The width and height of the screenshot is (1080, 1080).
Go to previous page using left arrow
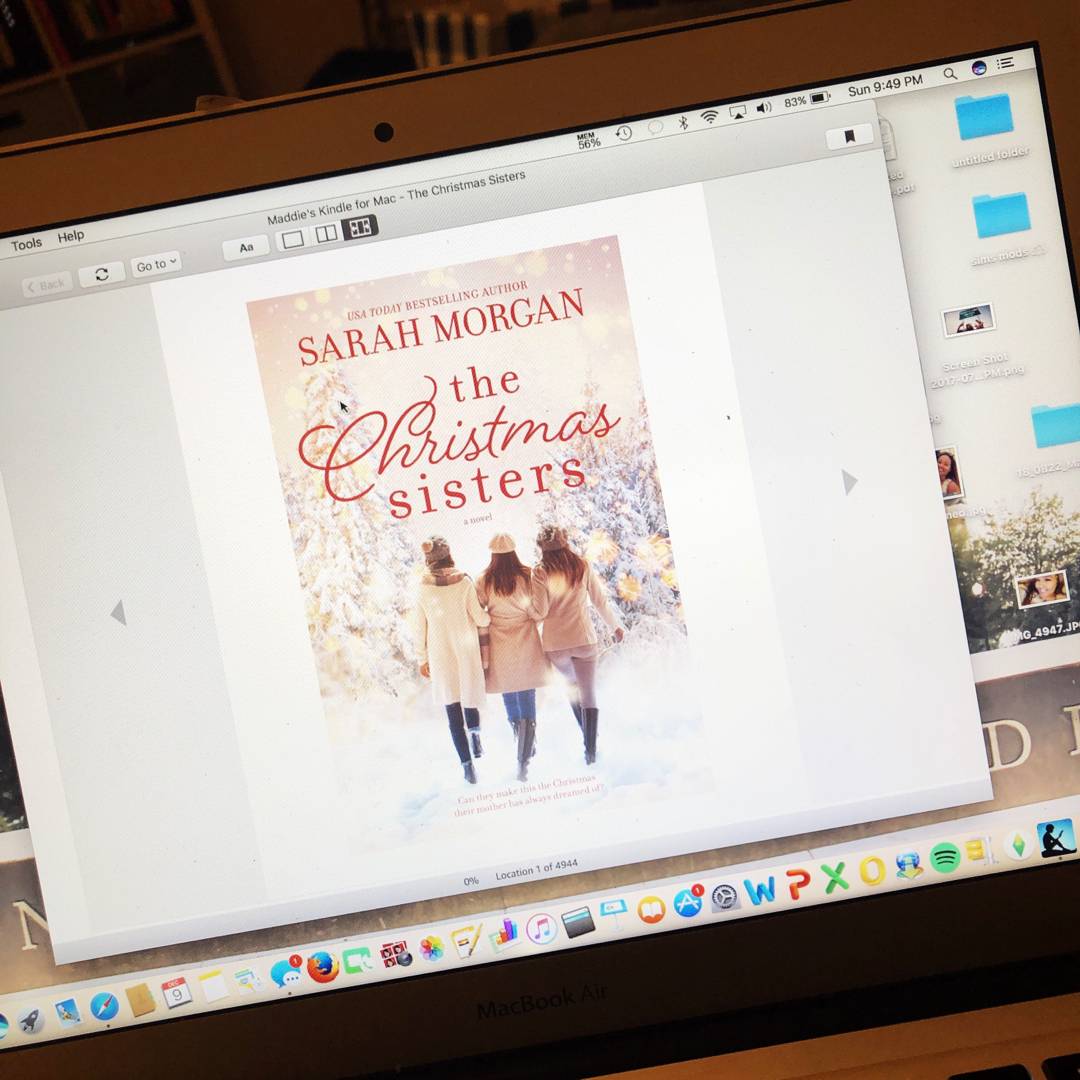(x=118, y=612)
